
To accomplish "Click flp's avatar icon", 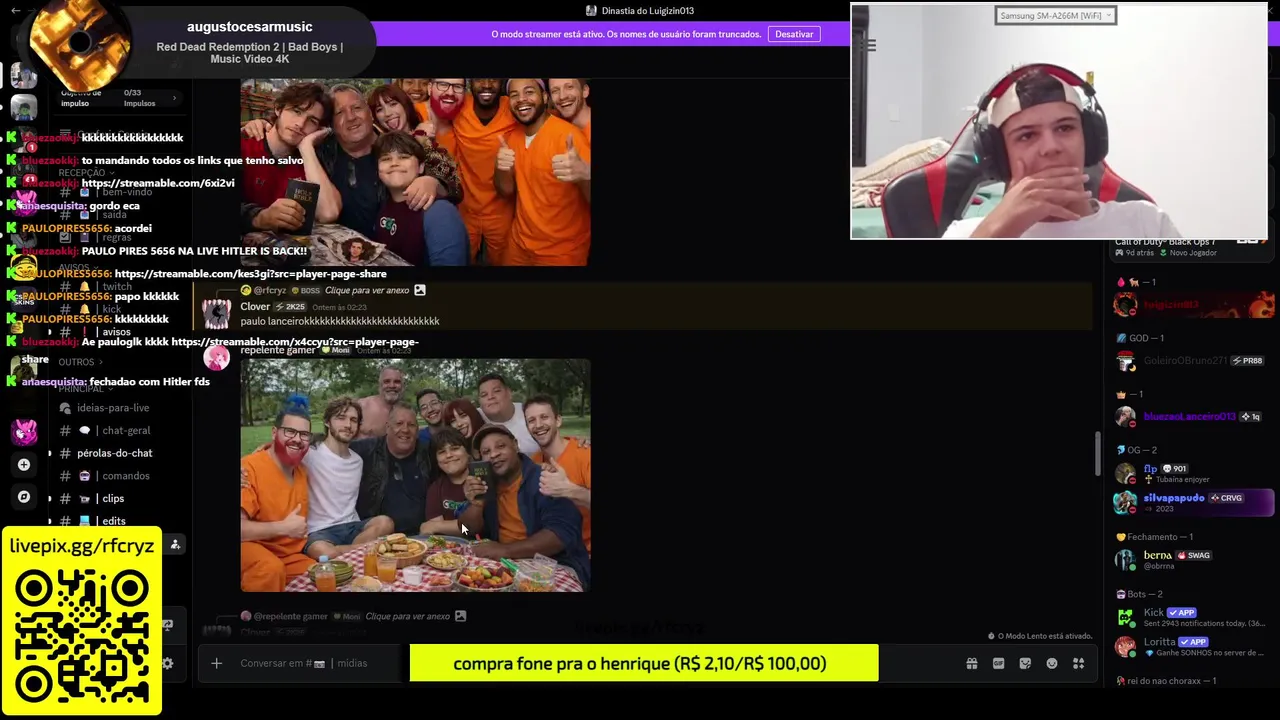I will [x=1126, y=473].
